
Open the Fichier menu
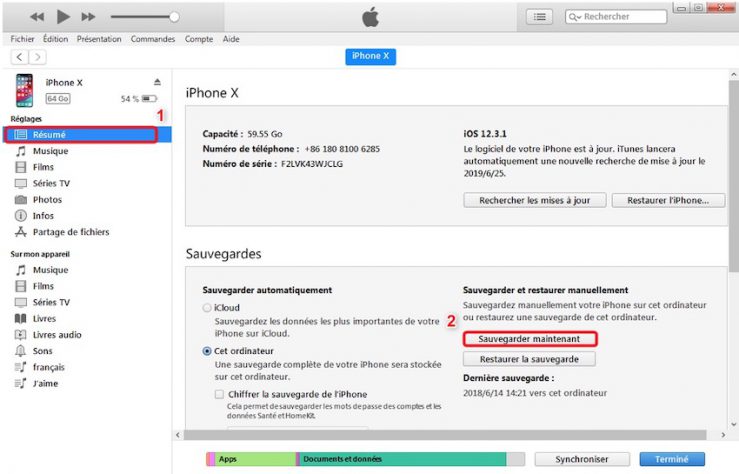click(x=22, y=39)
